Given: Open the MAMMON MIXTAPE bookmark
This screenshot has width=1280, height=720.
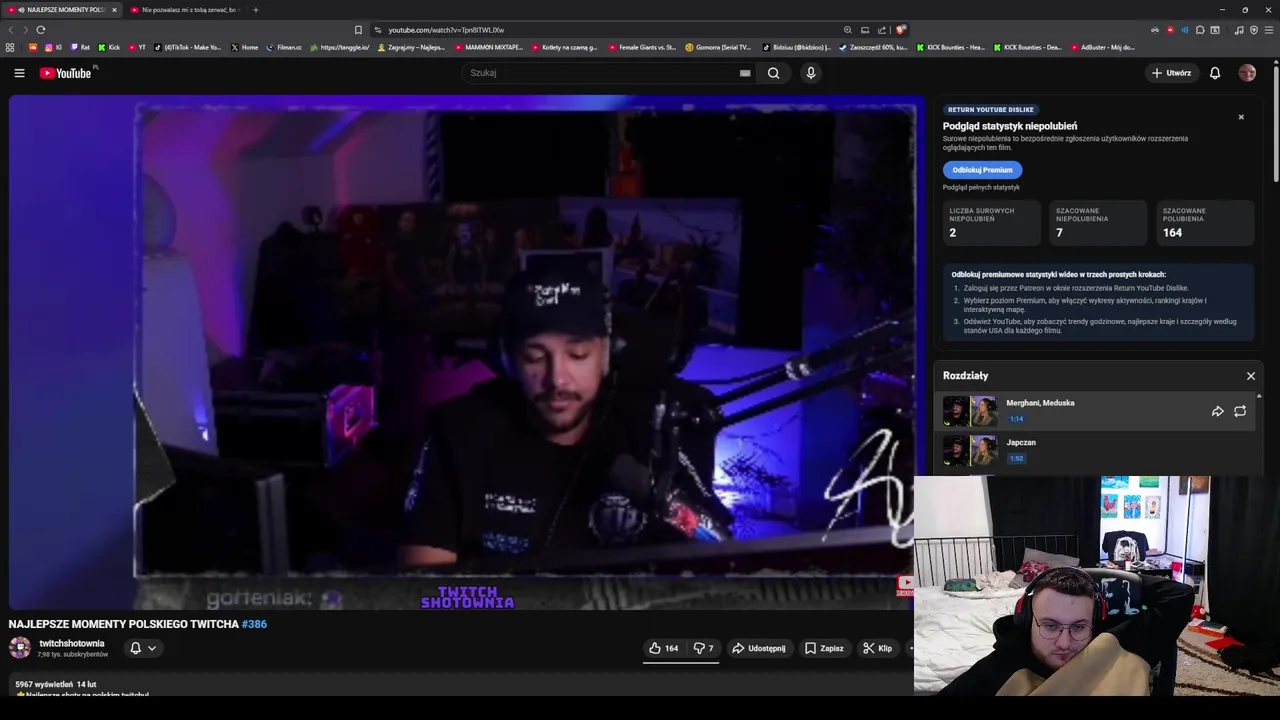Looking at the screenshot, I should tap(489, 47).
